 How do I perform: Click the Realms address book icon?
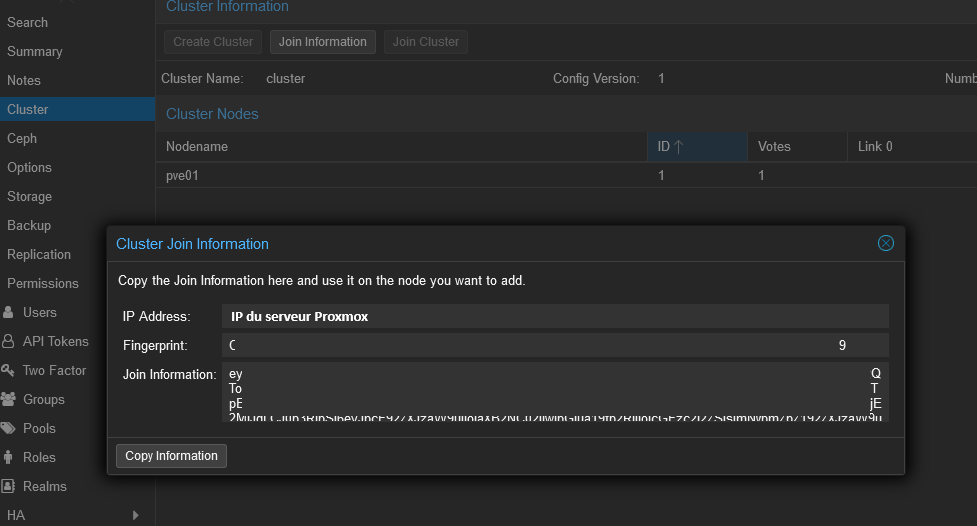coord(8,486)
